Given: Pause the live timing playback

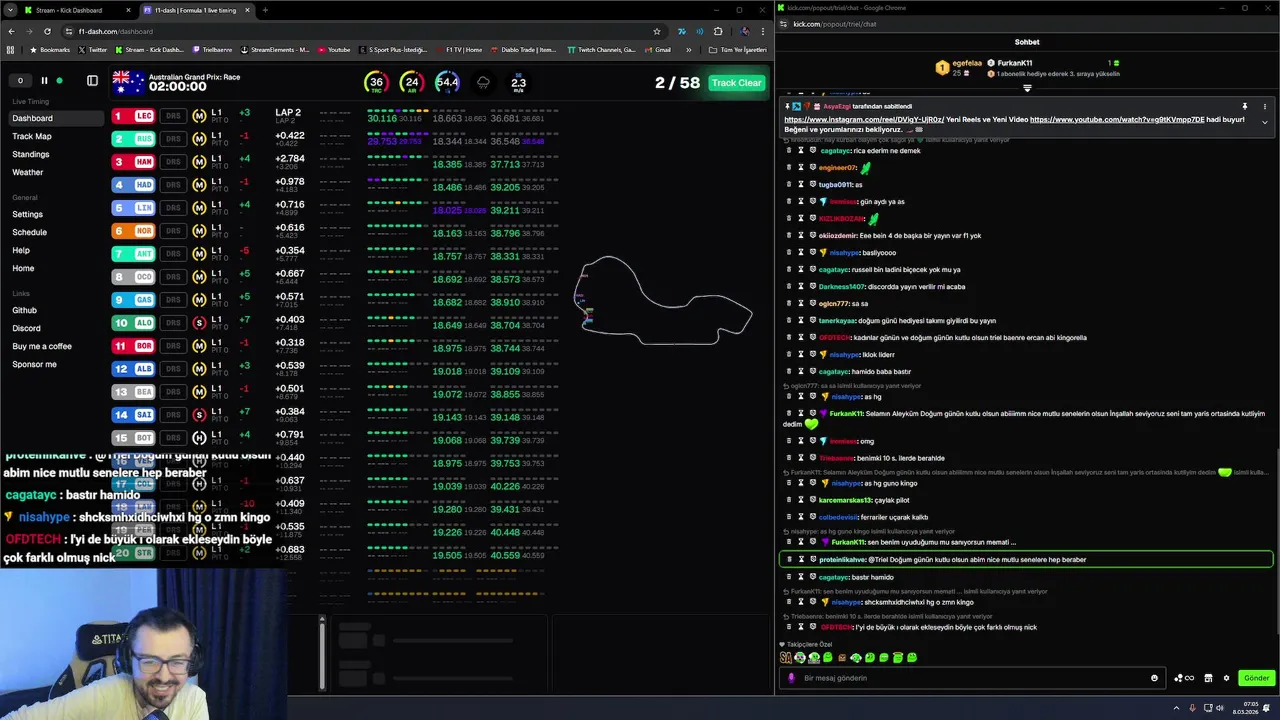Looking at the screenshot, I should coord(44,81).
